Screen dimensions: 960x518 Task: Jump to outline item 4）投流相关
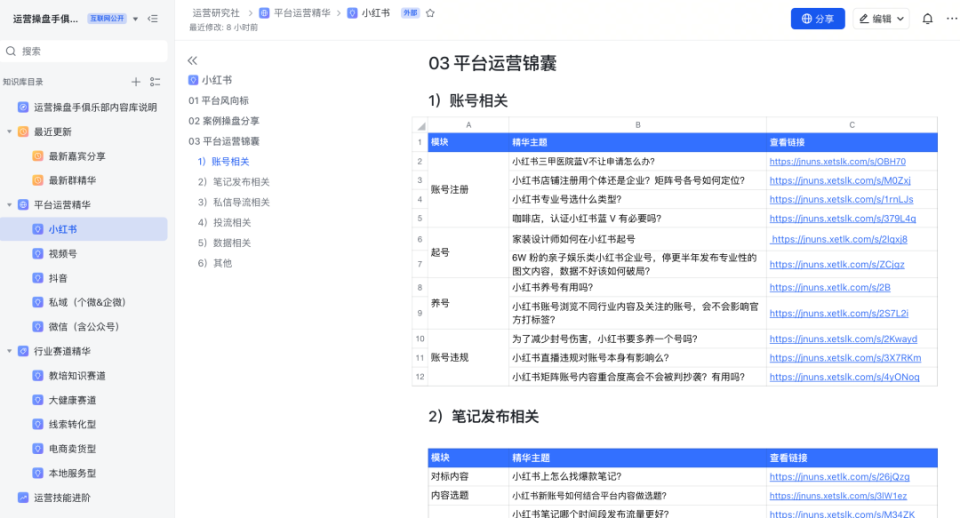[224, 222]
